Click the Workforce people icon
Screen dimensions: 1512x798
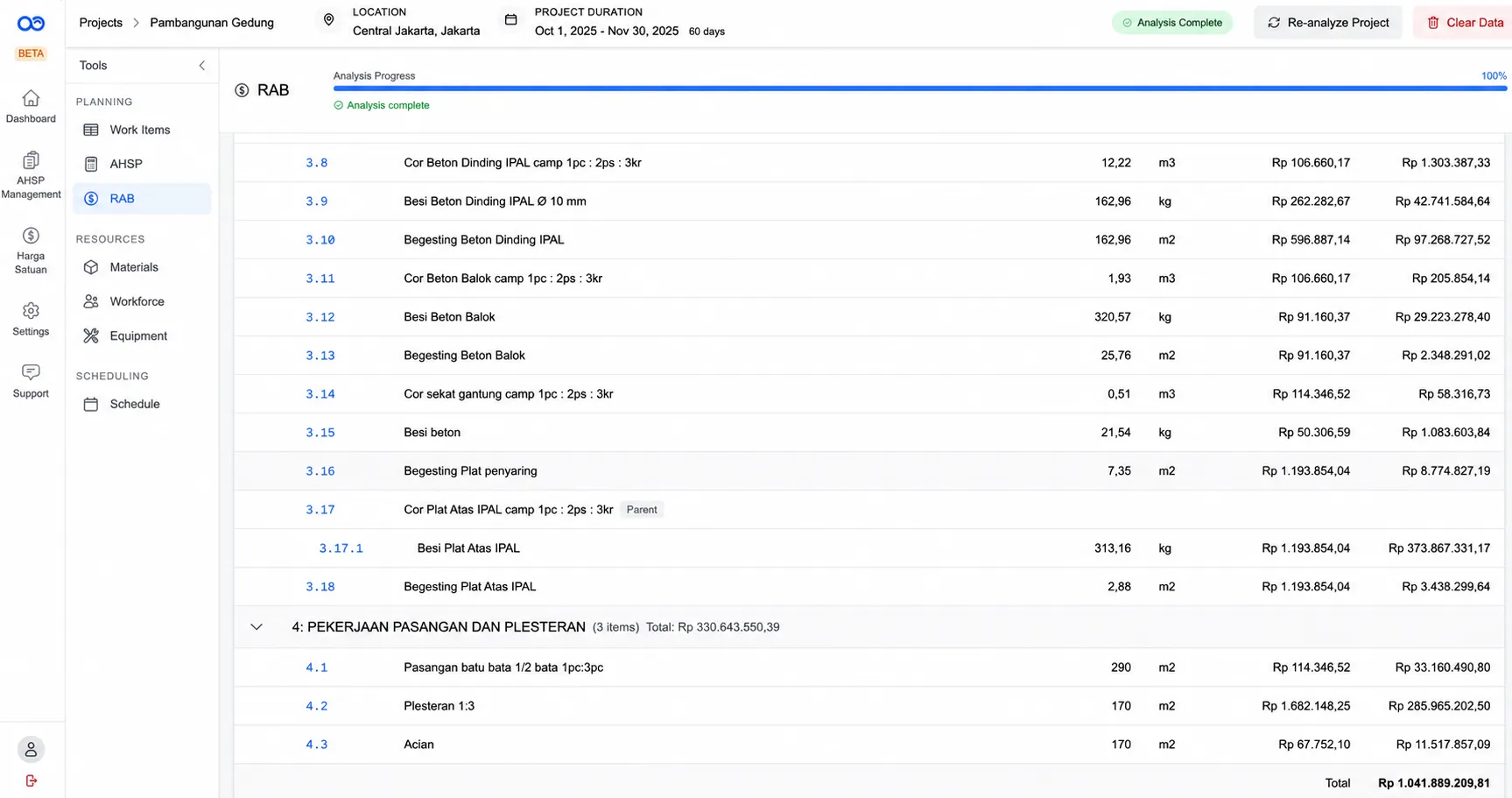pyautogui.click(x=91, y=301)
